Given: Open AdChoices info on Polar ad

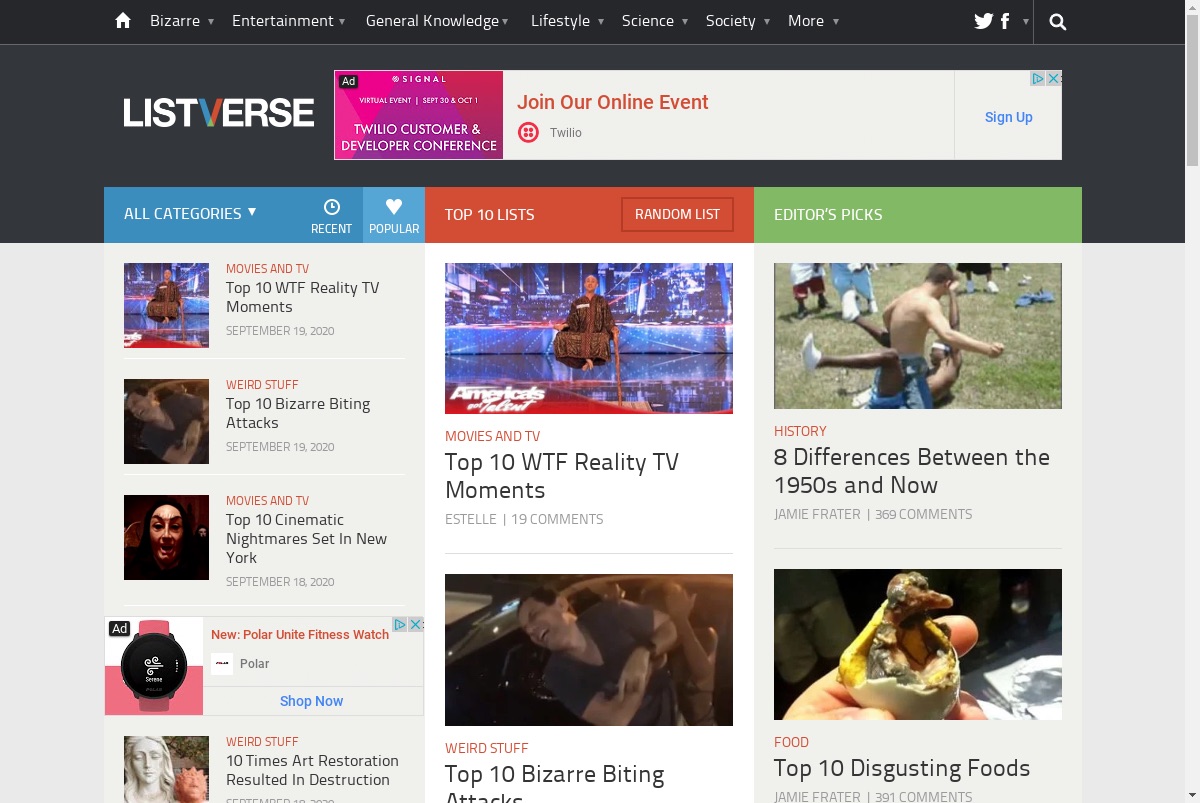Looking at the screenshot, I should [x=400, y=624].
